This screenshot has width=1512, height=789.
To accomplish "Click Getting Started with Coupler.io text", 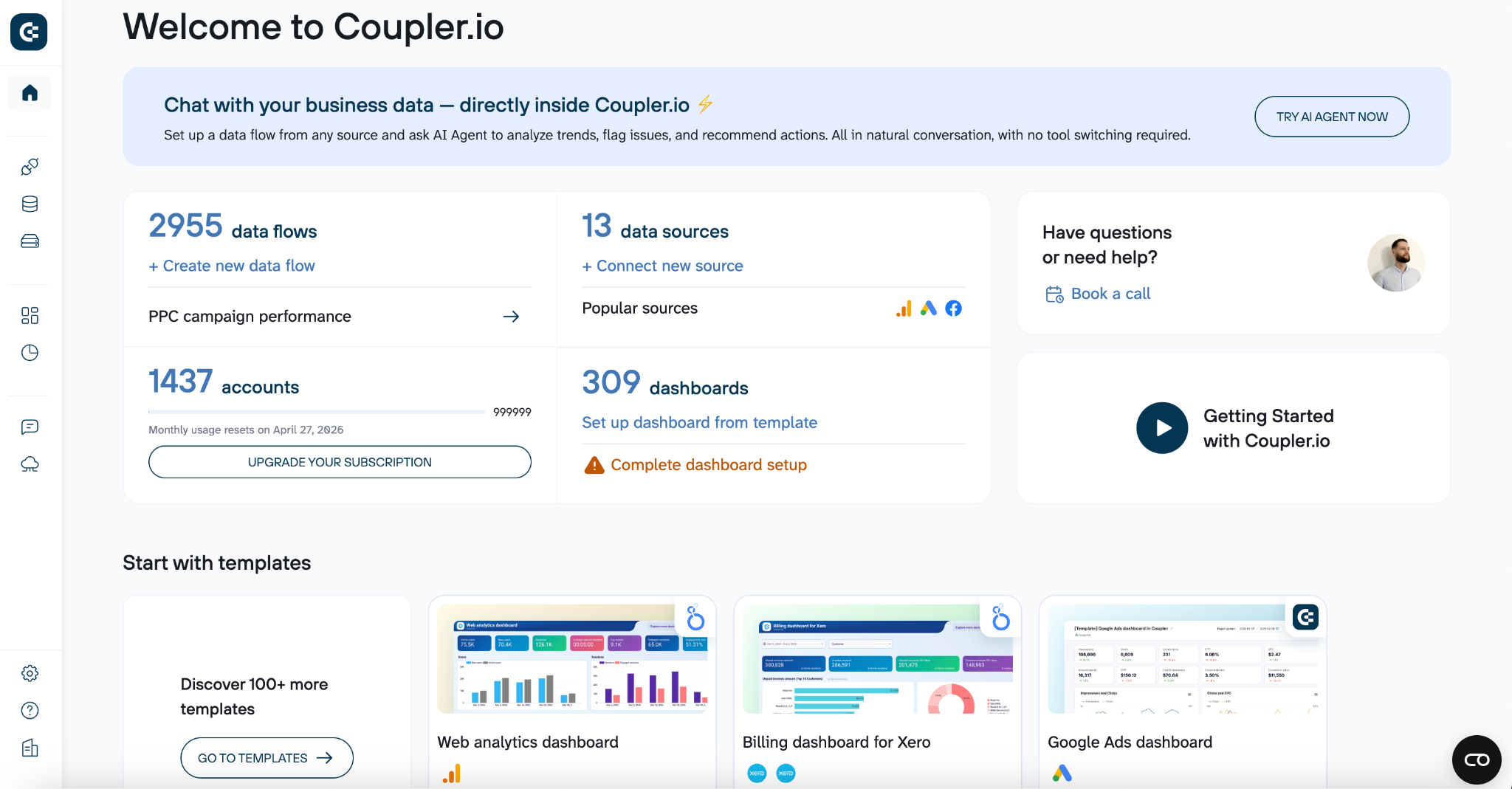I will click(1268, 428).
